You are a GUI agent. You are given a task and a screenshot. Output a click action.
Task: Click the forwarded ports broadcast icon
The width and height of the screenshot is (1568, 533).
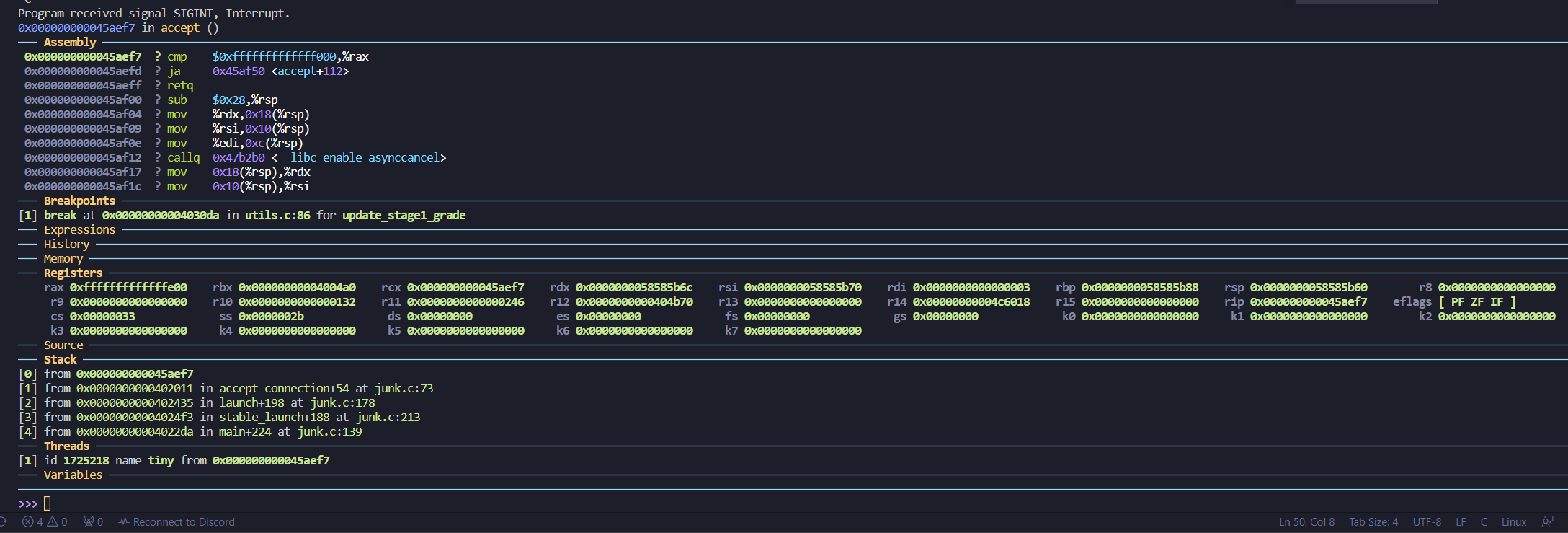pyautogui.click(x=89, y=521)
